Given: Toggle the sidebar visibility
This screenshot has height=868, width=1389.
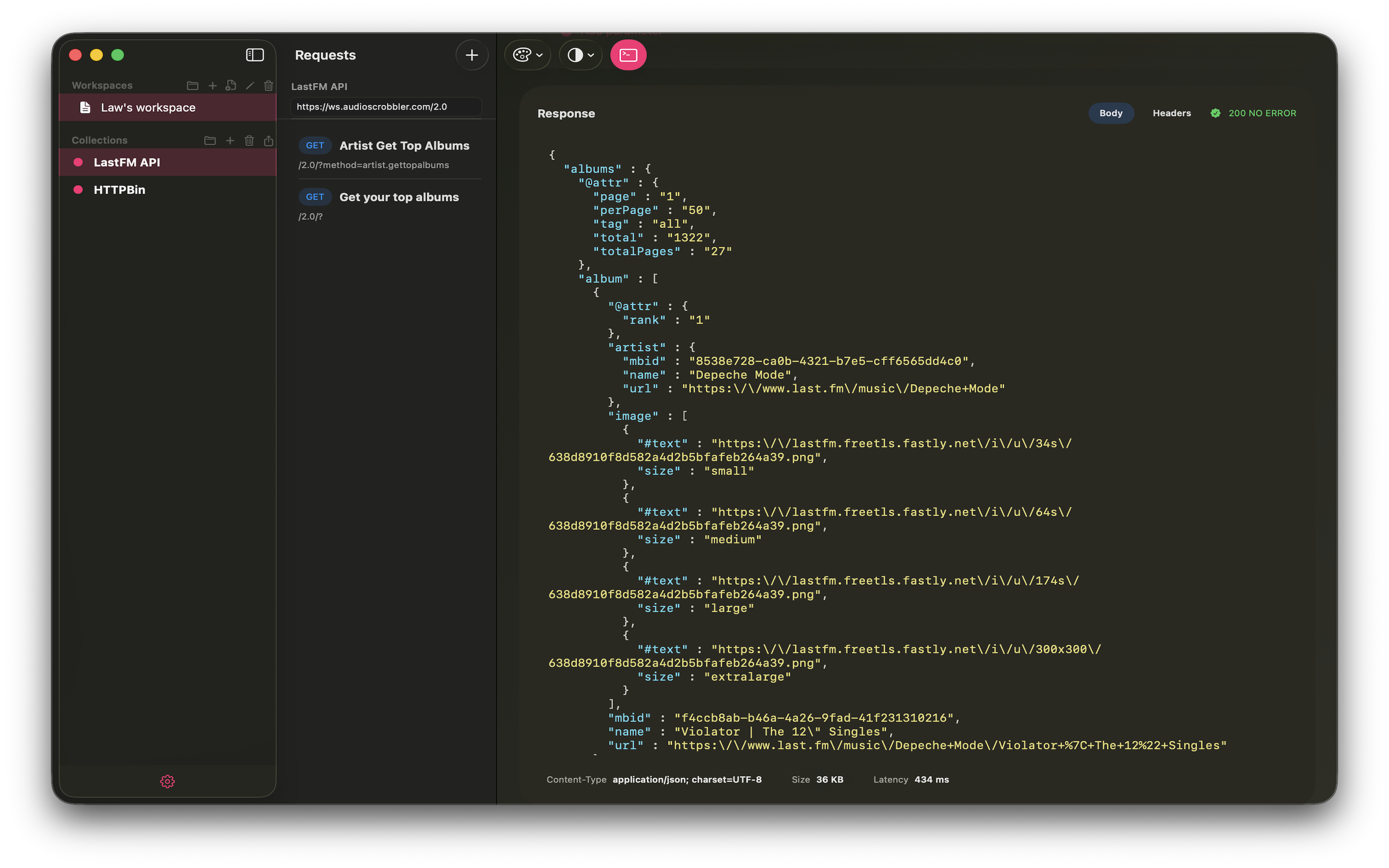Looking at the screenshot, I should pyautogui.click(x=255, y=54).
